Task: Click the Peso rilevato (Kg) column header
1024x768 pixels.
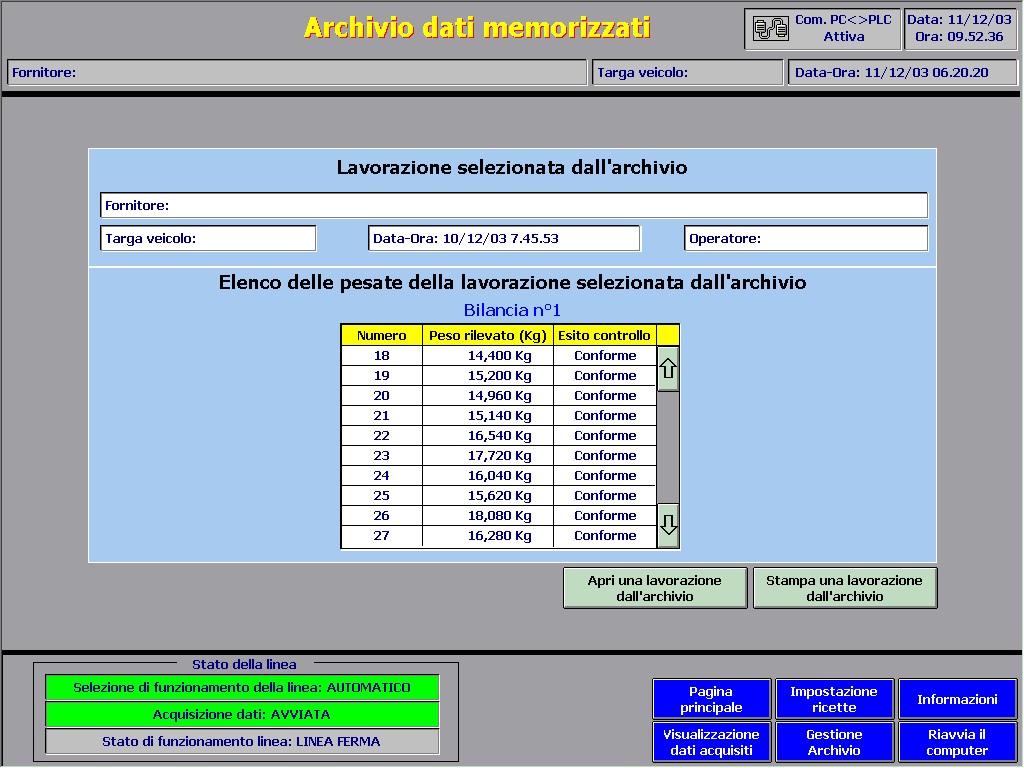Action: (x=487, y=336)
